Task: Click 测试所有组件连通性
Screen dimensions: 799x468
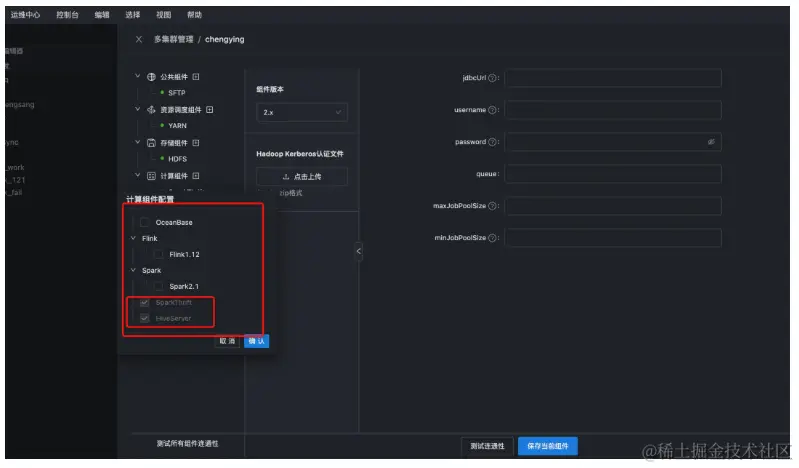Action: coord(188,444)
